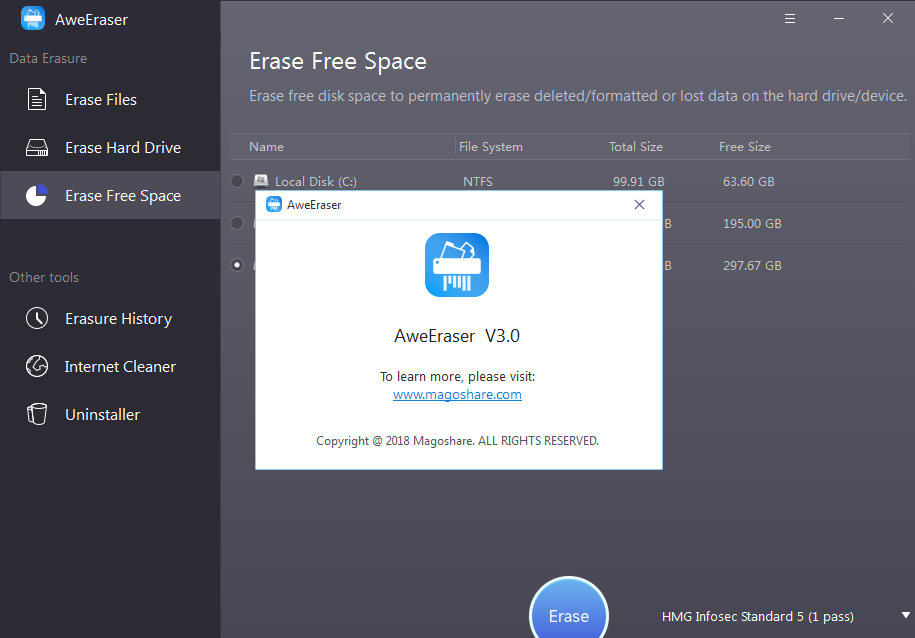Click the Total Size column header
The image size is (915, 638).
[x=635, y=147]
